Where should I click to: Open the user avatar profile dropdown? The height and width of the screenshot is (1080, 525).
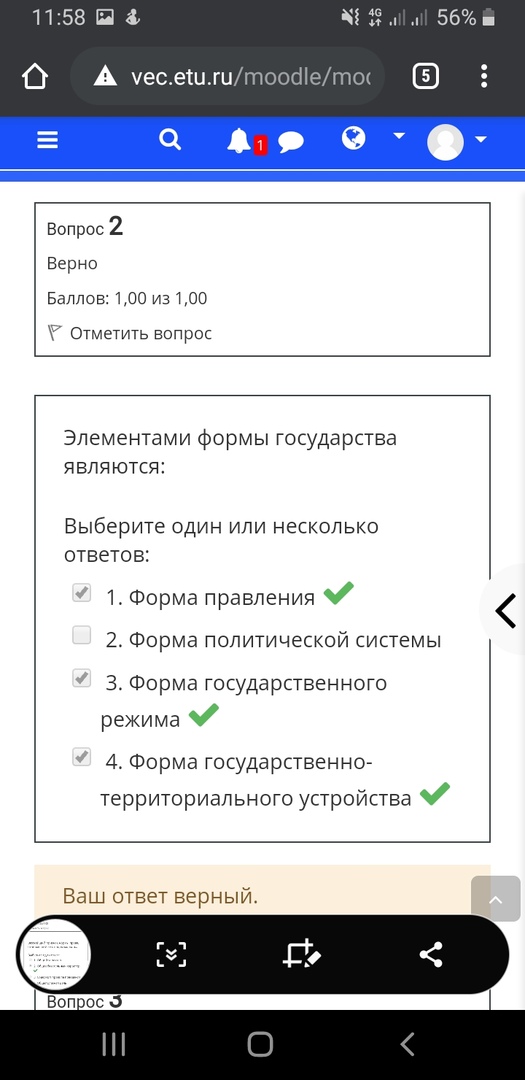pyautogui.click(x=457, y=143)
